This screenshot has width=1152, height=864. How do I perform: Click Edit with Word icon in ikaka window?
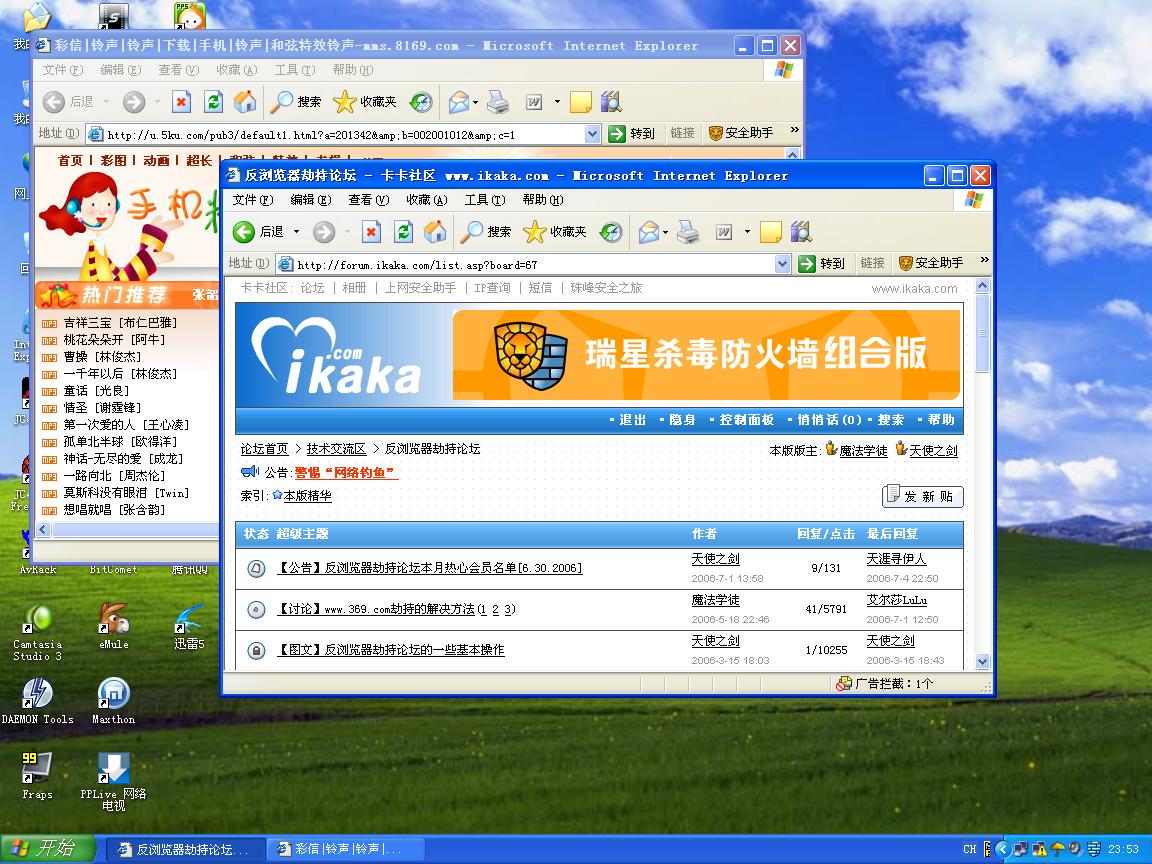724,232
